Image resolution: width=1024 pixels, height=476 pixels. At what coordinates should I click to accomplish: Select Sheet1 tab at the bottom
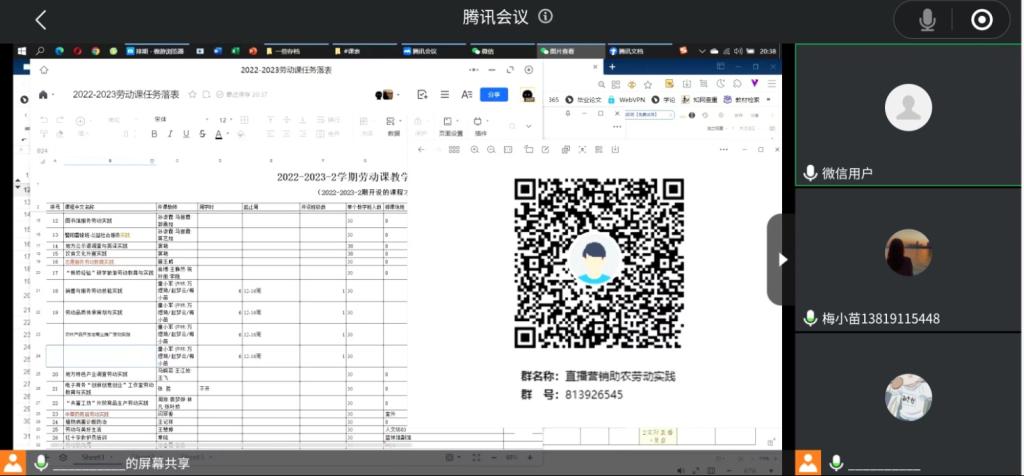[x=91, y=458]
